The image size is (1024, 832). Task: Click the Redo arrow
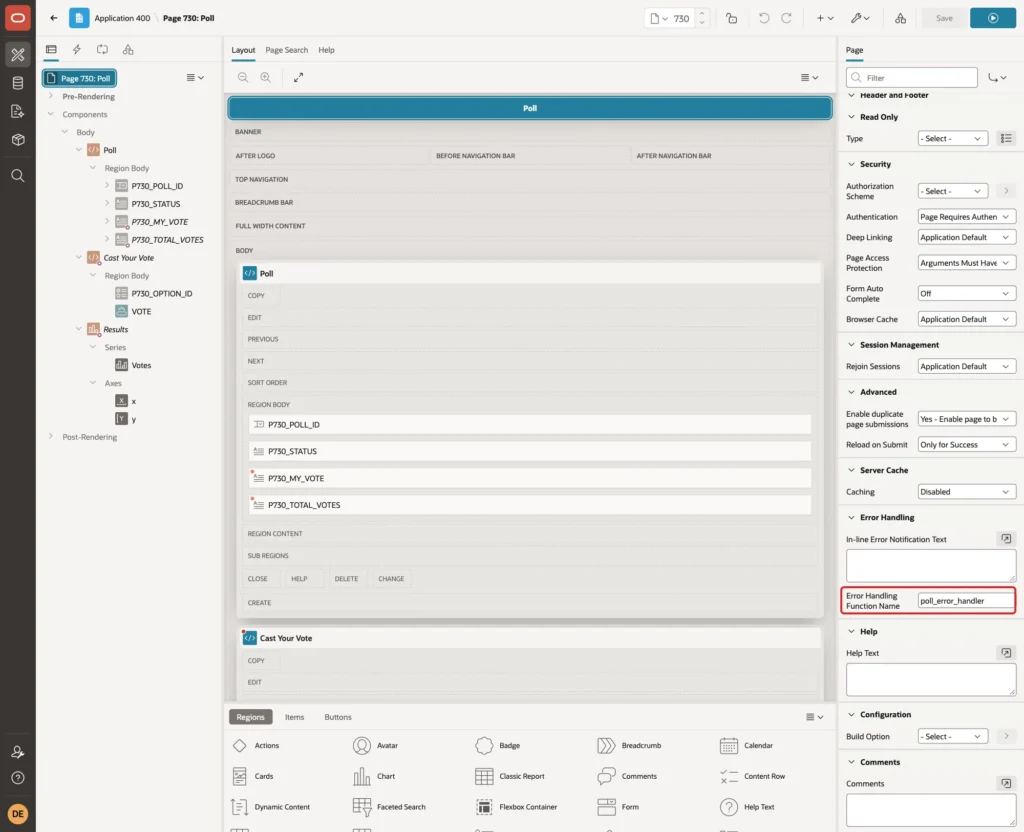[786, 18]
